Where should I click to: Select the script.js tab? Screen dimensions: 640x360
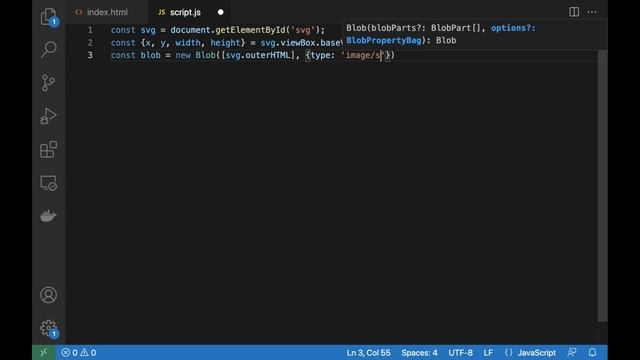point(185,12)
